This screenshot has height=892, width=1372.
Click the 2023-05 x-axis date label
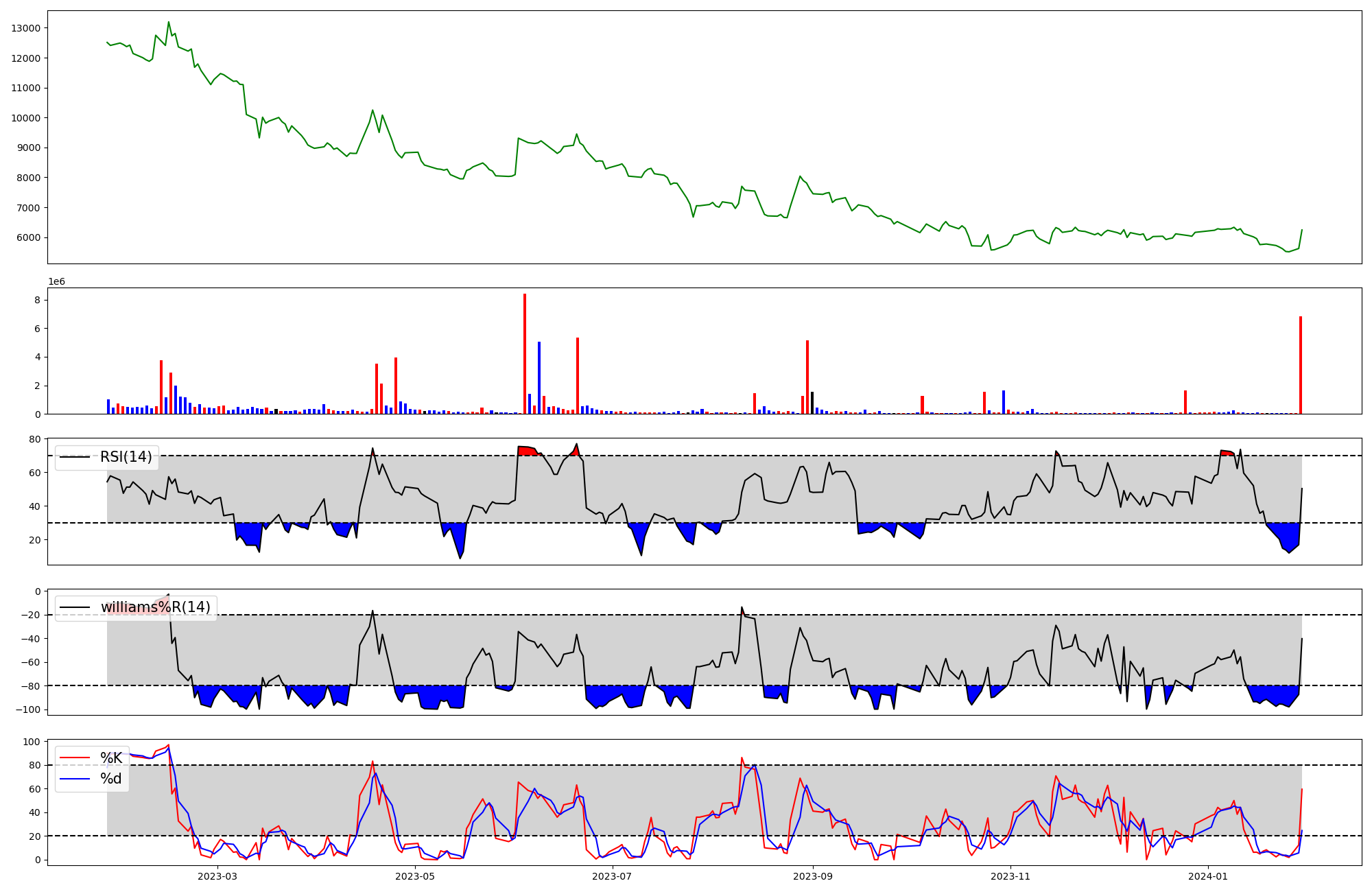point(415,876)
